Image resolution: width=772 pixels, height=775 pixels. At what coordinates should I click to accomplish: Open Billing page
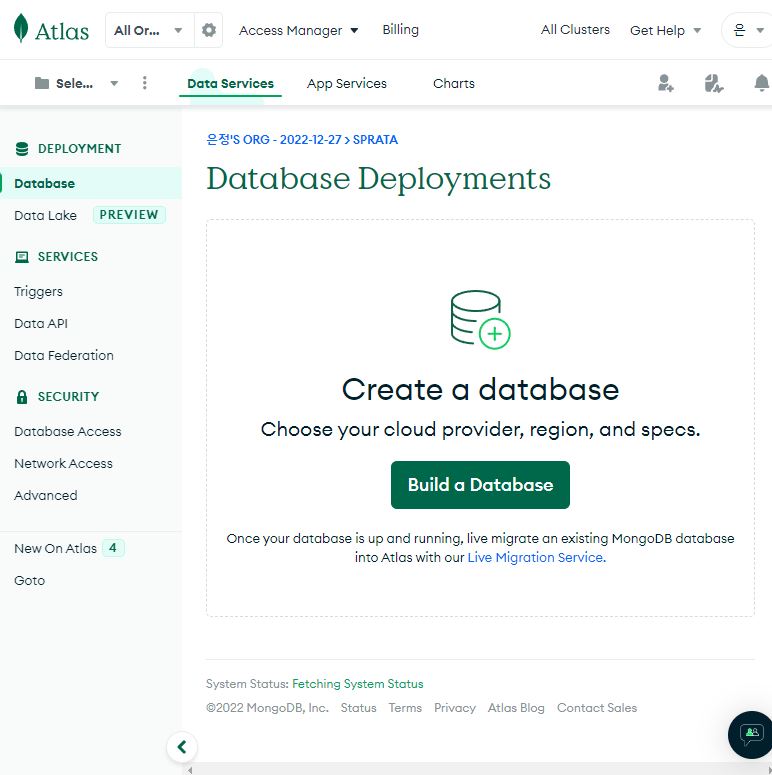[x=400, y=30]
